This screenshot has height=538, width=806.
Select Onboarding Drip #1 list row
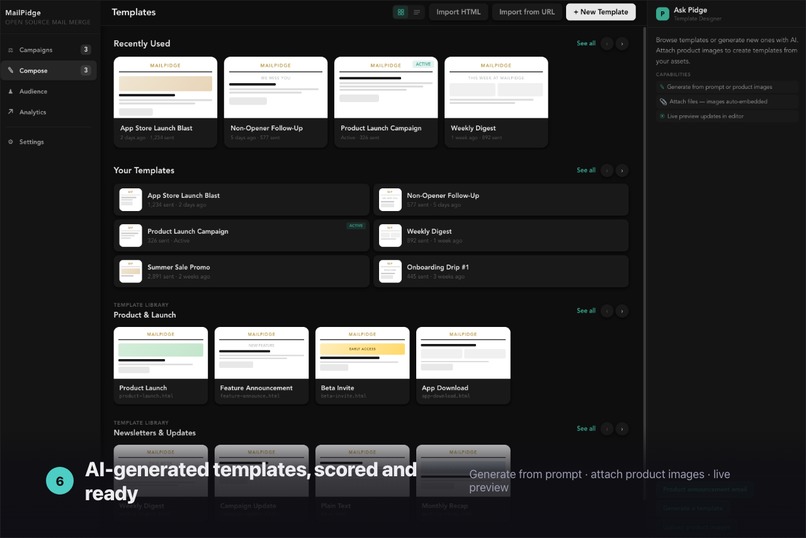click(501, 271)
